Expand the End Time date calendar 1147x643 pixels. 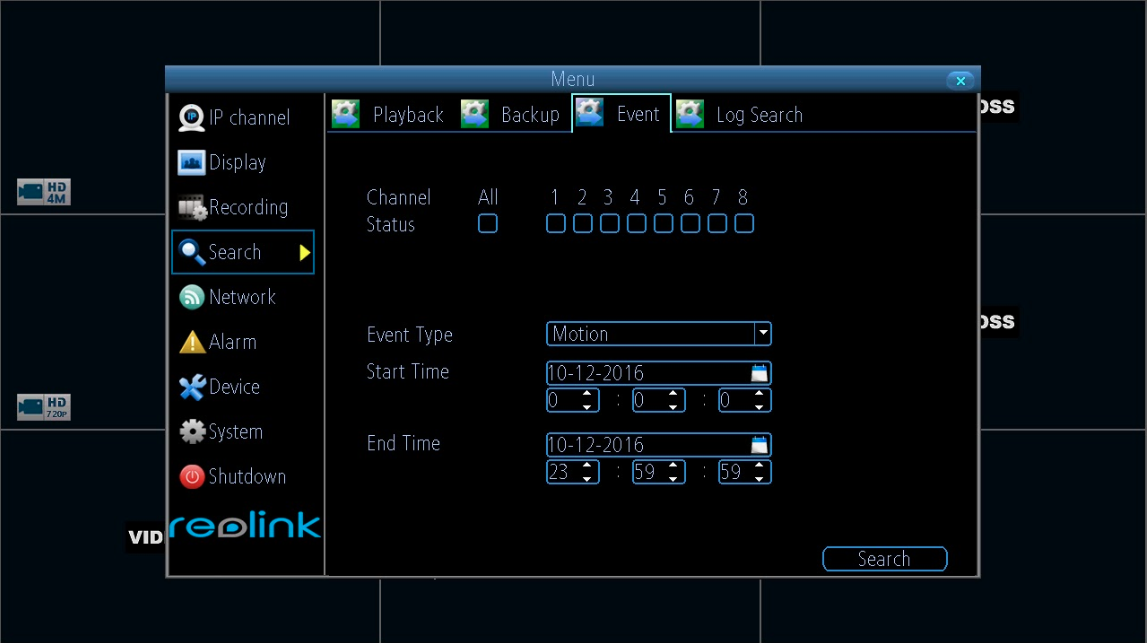click(x=760, y=444)
